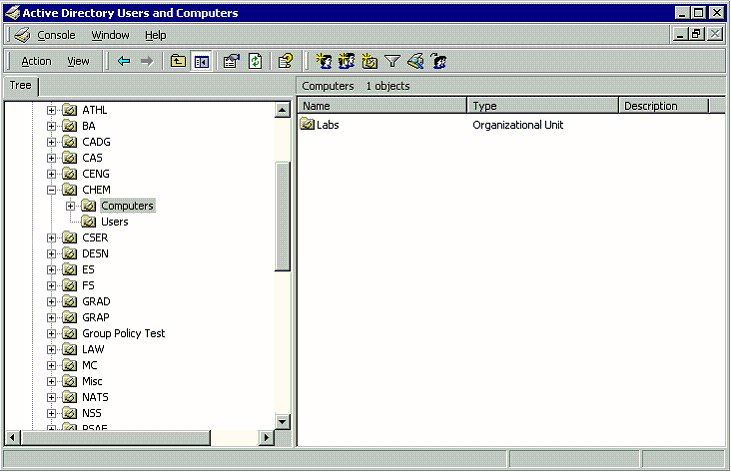Create new organizational unit toolbar icon
731x472 pixels.
coord(369,61)
